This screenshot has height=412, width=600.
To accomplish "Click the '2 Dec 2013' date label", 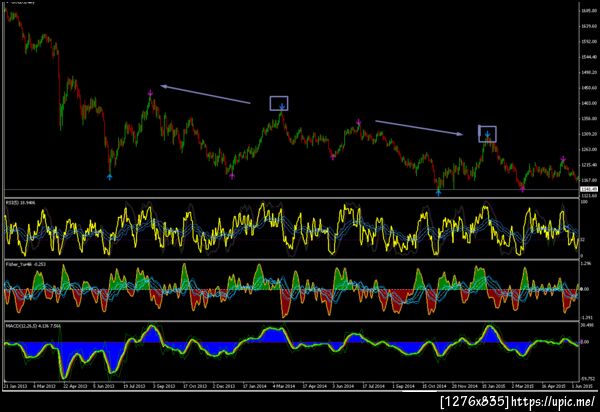I will click(224, 386).
